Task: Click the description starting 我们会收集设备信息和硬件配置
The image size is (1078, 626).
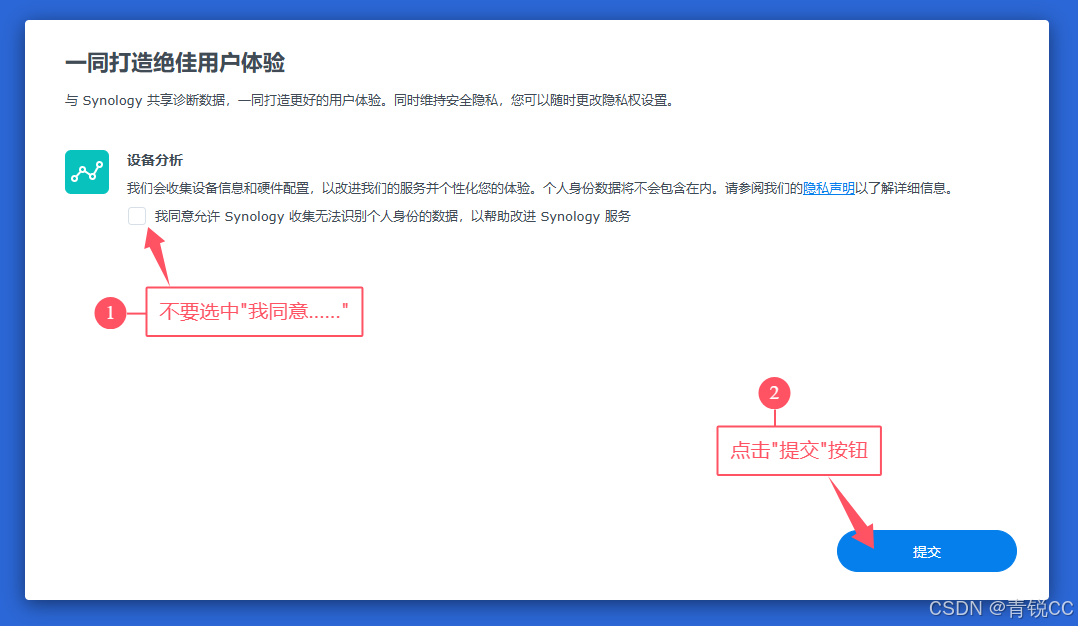Action: point(542,188)
